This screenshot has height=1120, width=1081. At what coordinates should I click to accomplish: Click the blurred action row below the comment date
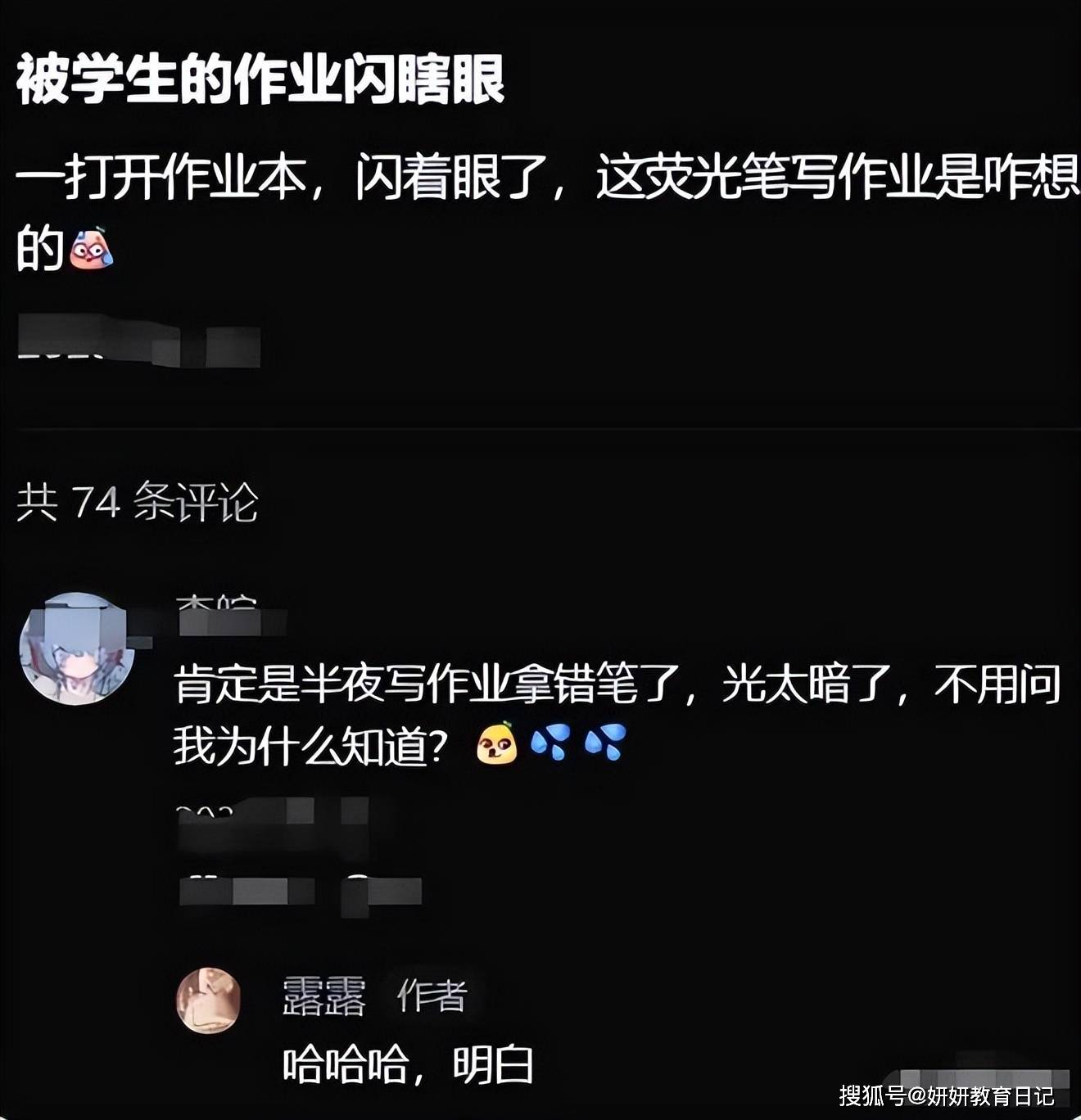(300, 890)
